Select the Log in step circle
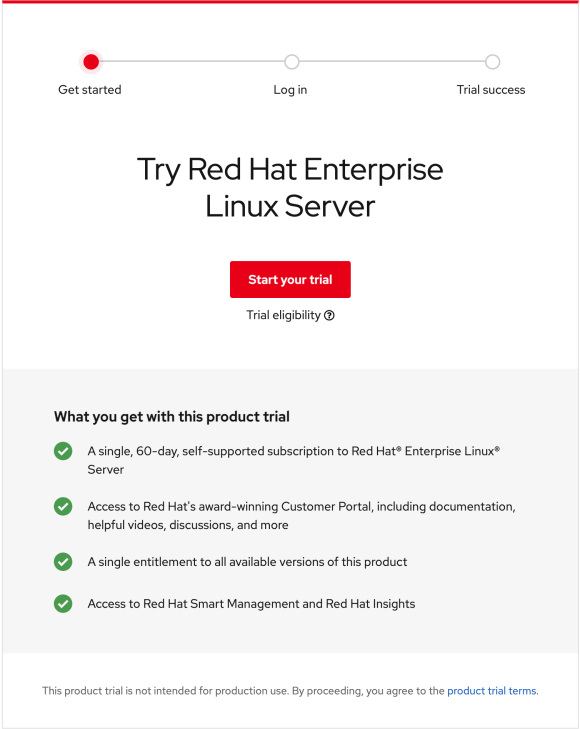The width and height of the screenshot is (580, 729). pos(292,62)
